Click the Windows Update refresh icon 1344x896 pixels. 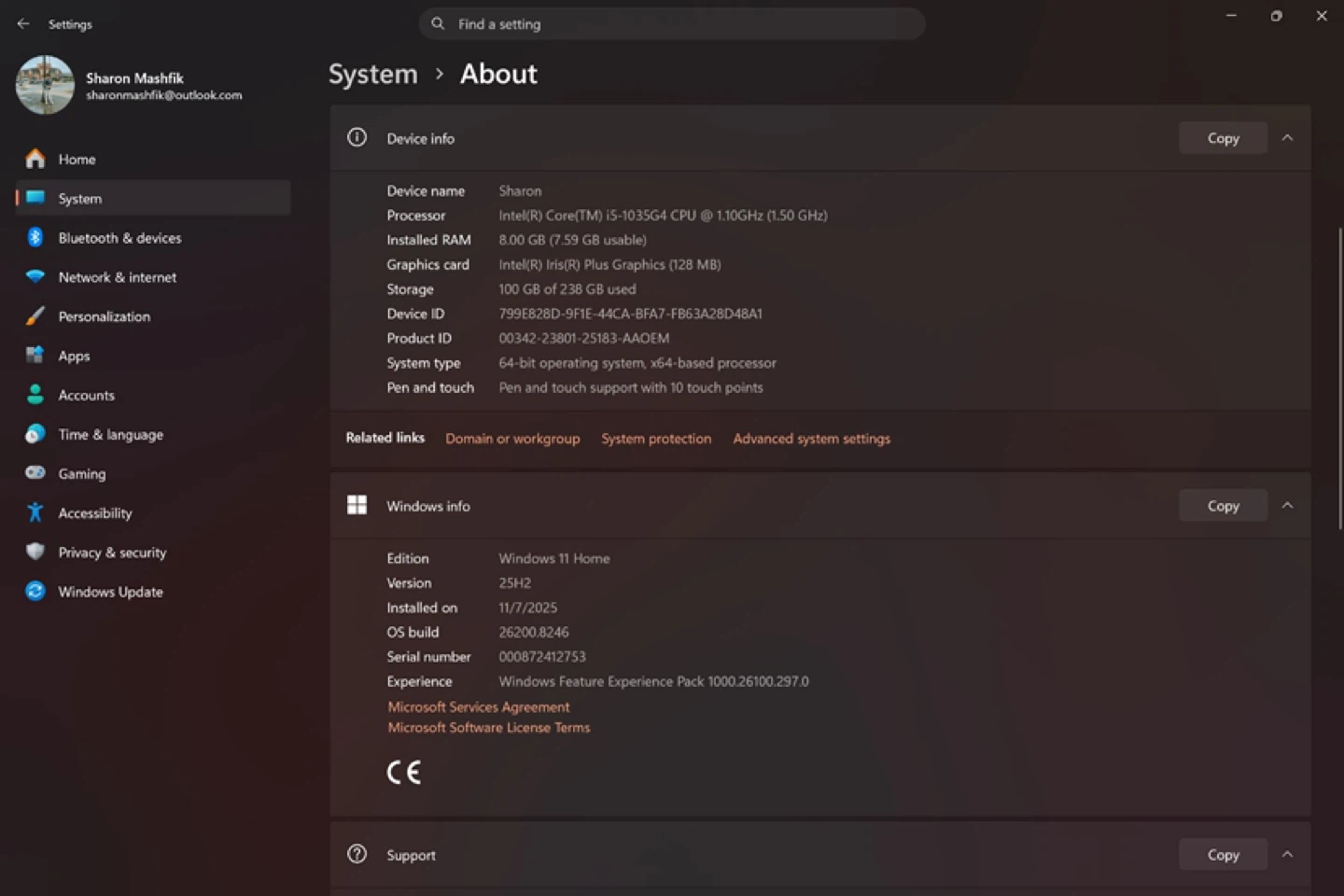35,591
